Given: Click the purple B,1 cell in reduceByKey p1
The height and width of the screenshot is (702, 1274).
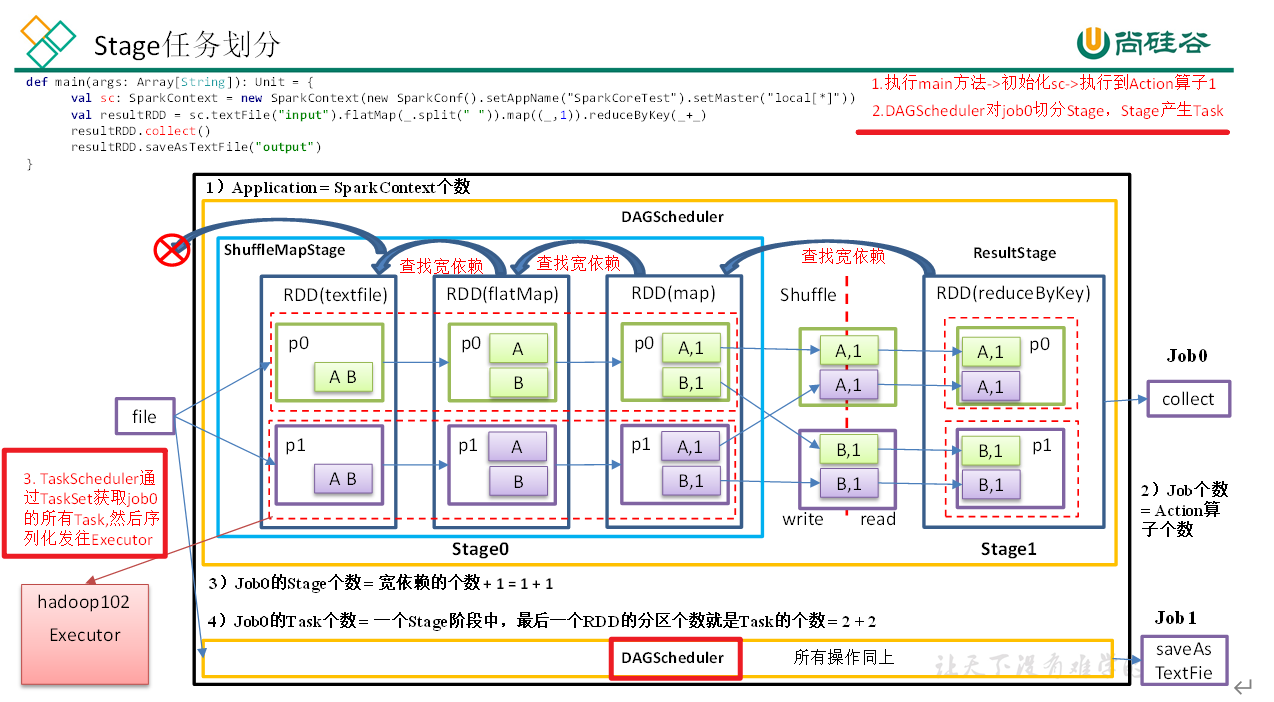Looking at the screenshot, I should (990, 485).
